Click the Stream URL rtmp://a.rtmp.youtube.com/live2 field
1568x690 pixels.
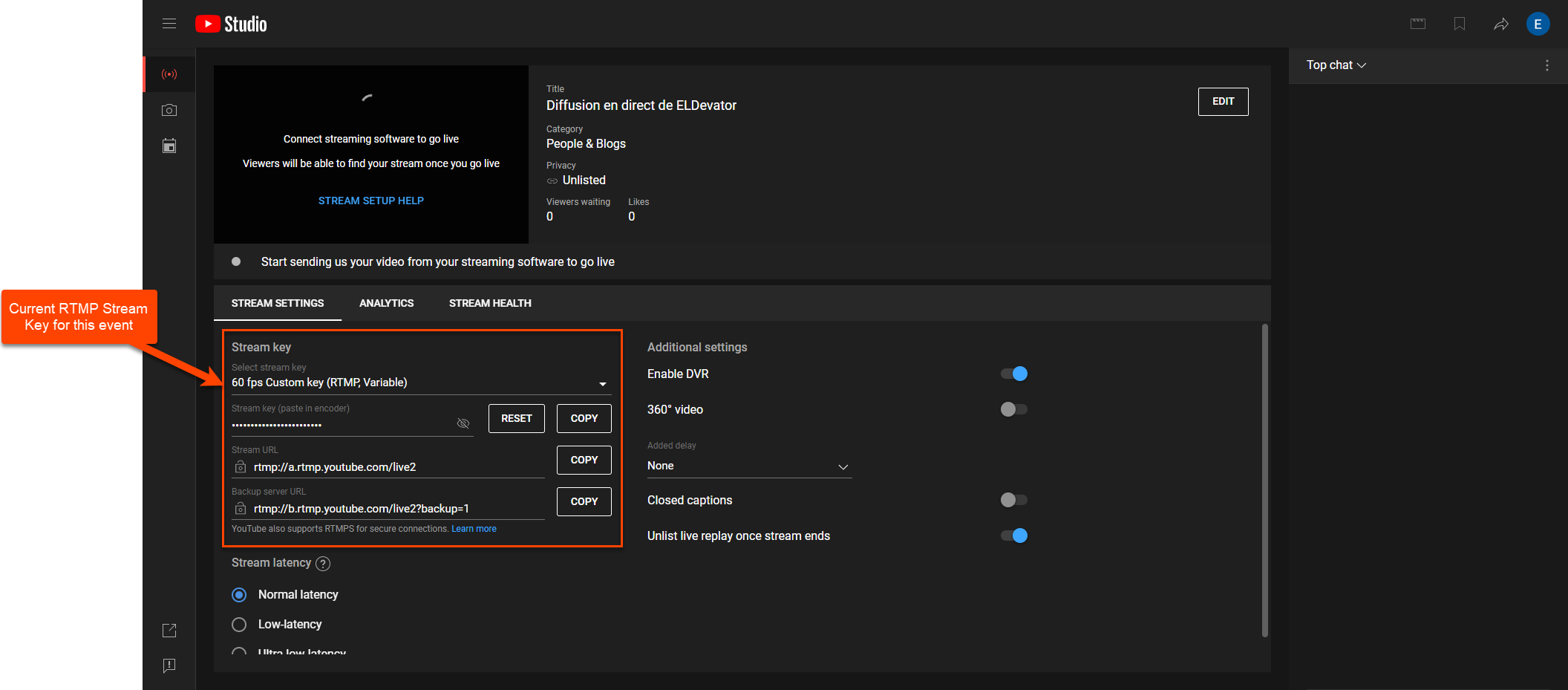point(388,467)
